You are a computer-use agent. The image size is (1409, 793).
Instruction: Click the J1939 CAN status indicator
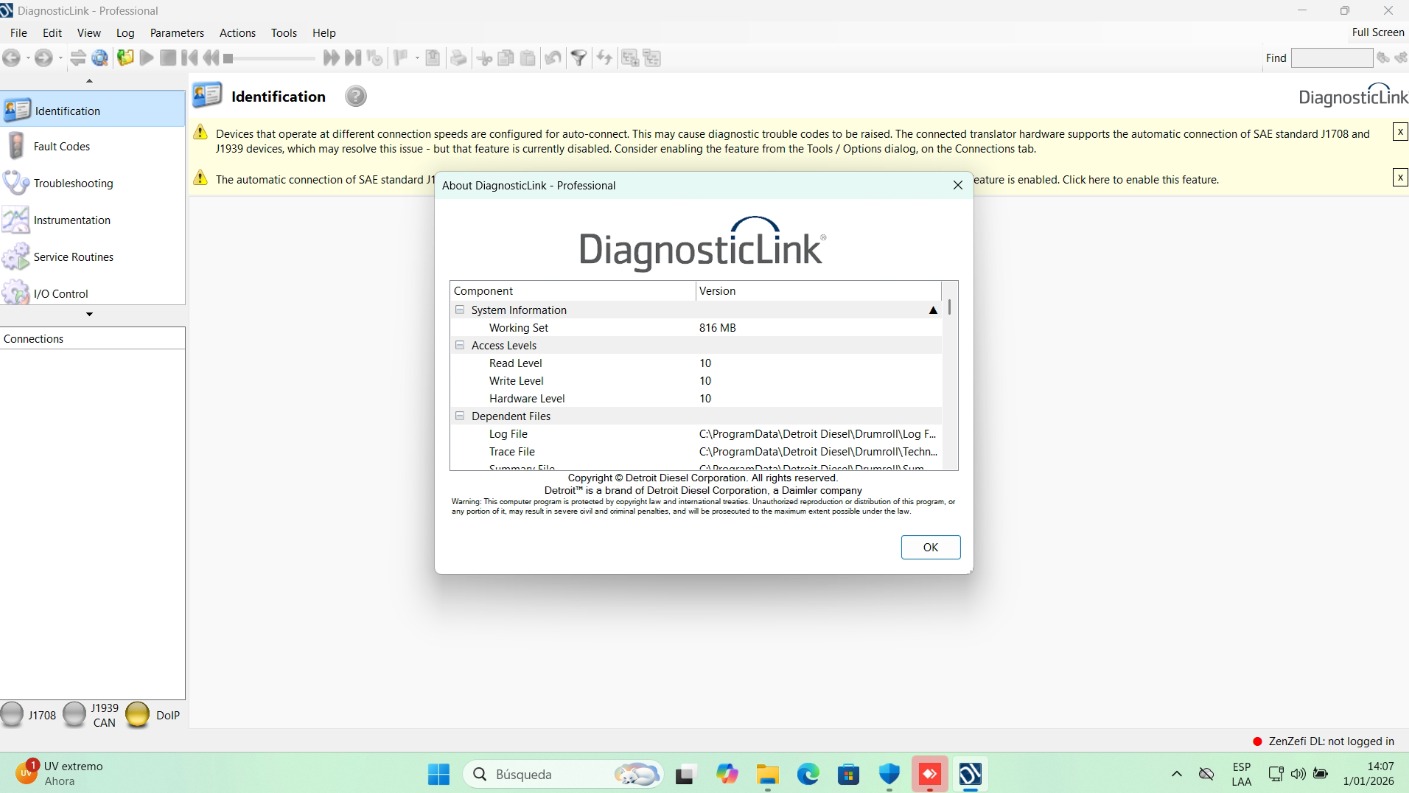point(75,714)
